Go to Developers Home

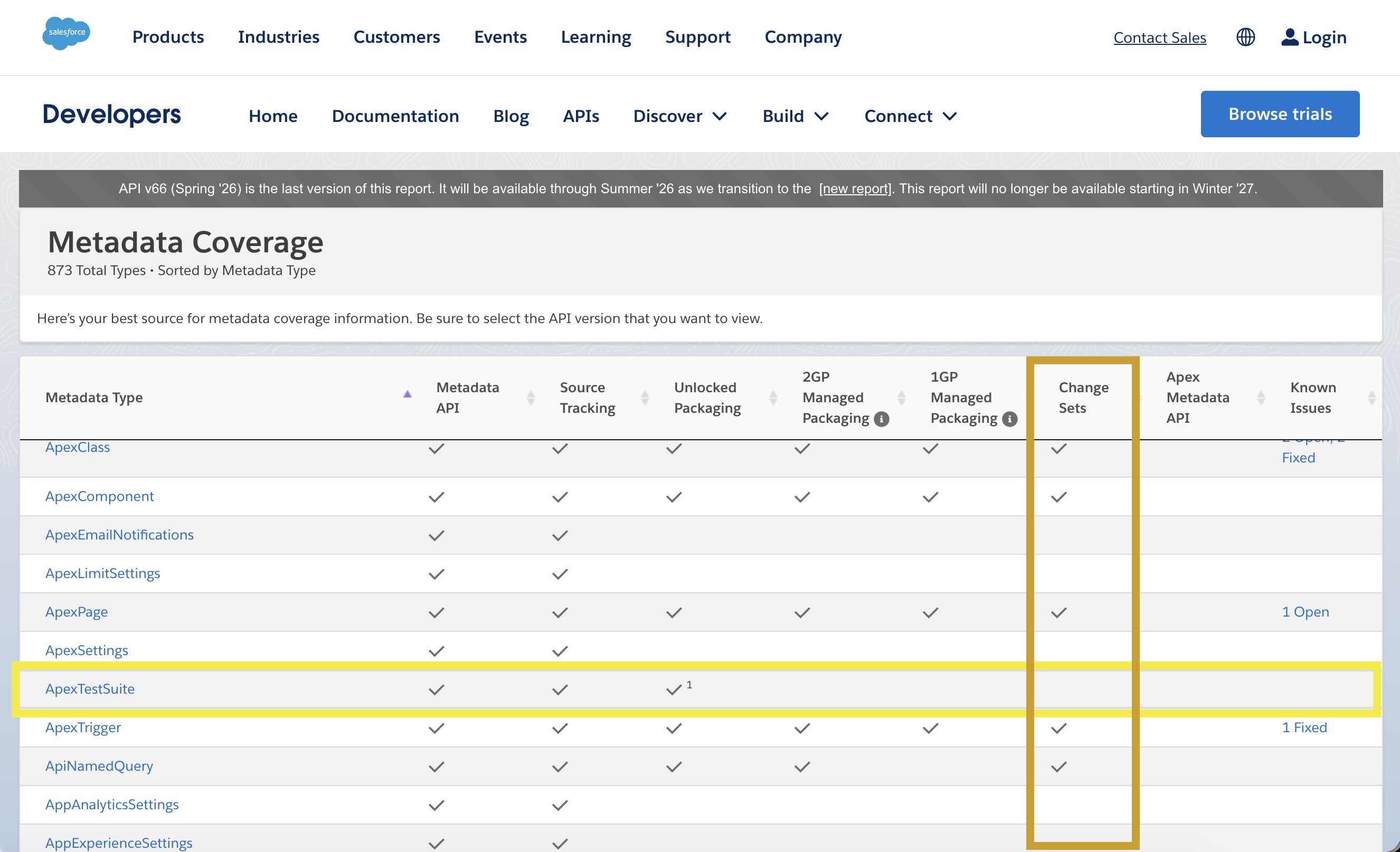tap(273, 116)
